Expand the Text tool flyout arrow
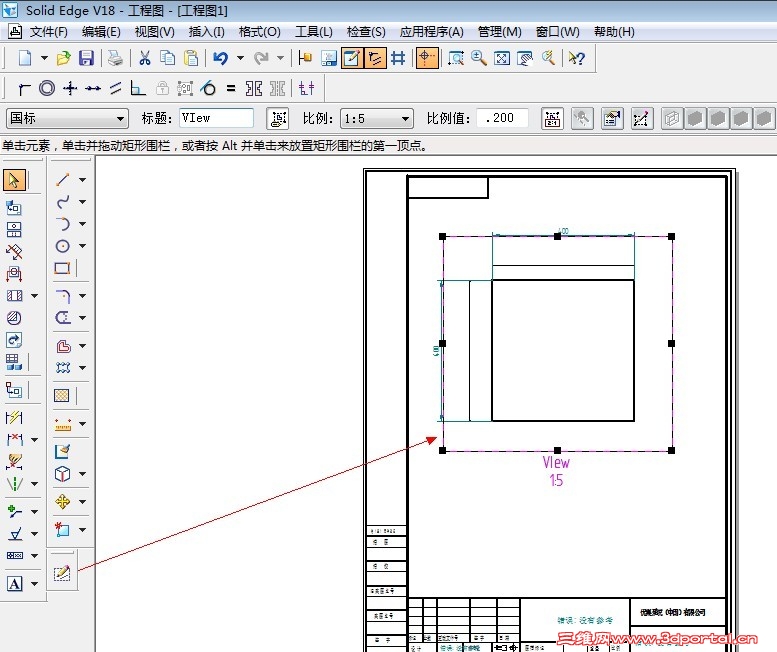 click(35, 584)
